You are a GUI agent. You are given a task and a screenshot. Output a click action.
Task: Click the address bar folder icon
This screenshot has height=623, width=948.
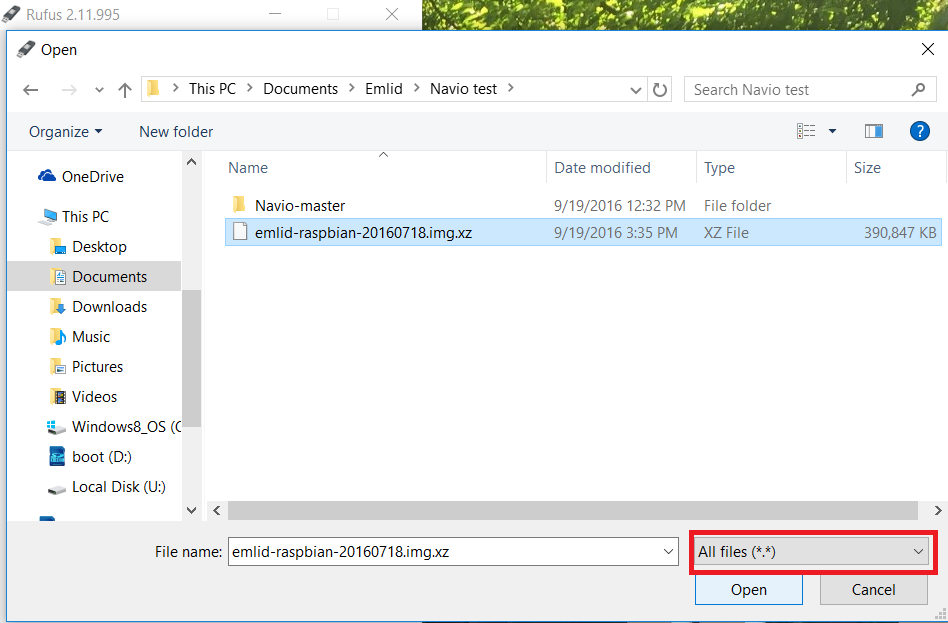coord(154,88)
